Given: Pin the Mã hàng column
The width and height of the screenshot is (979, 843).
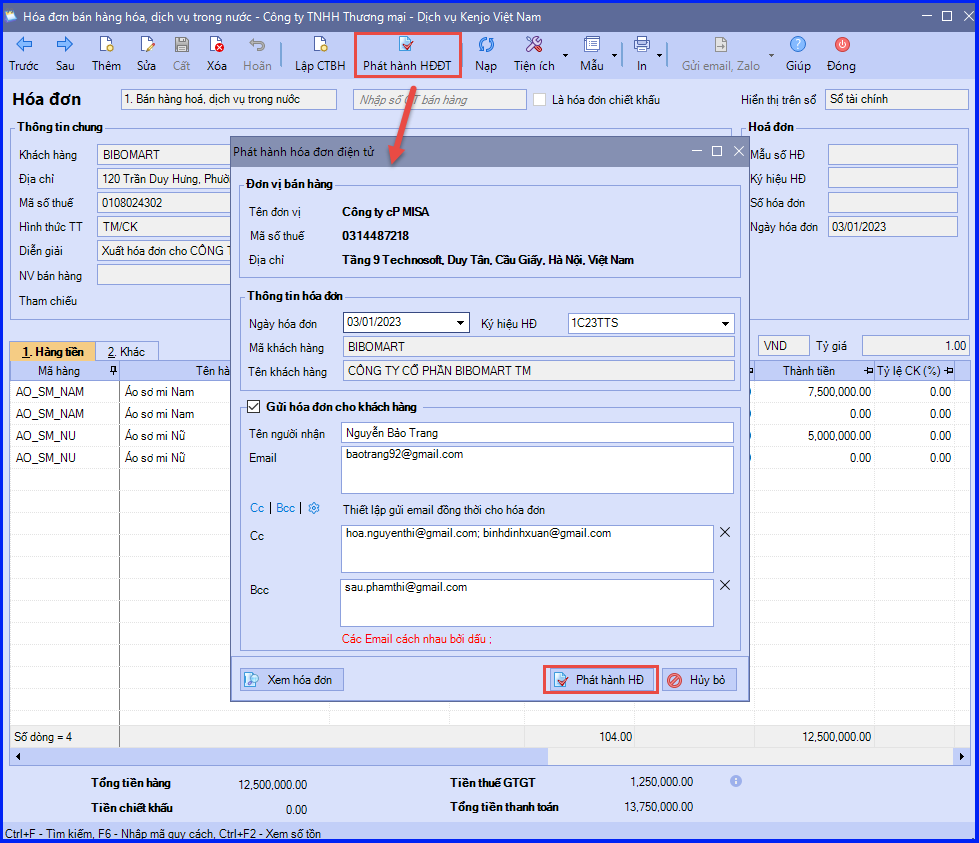Looking at the screenshot, I should point(113,371).
